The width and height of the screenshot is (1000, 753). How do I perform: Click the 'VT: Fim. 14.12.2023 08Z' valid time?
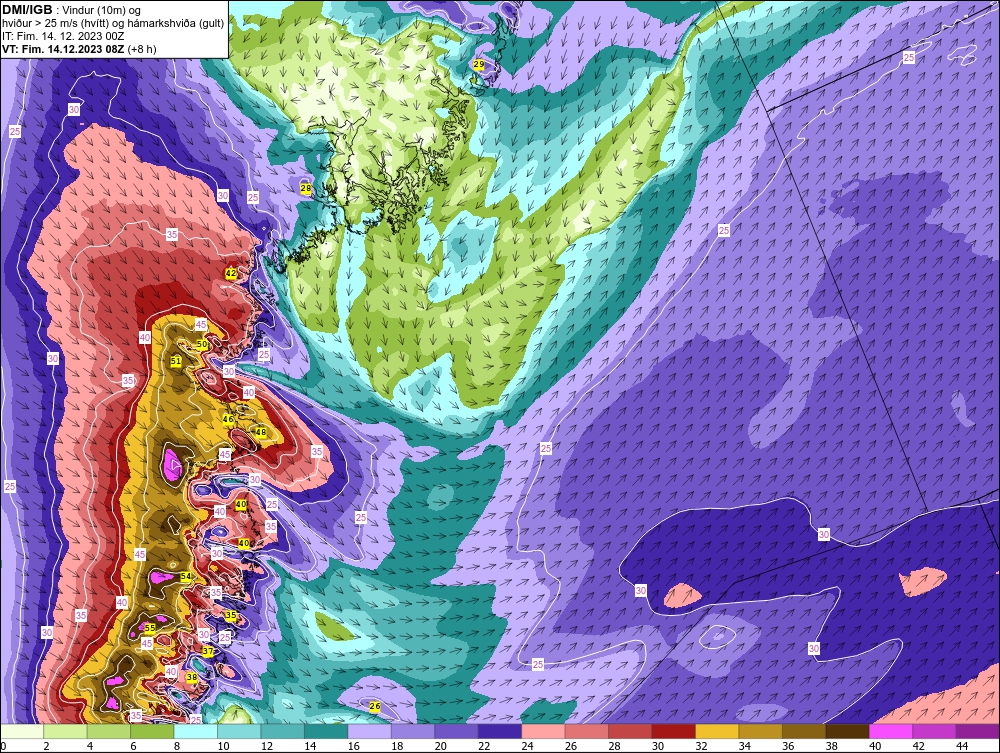[x=64, y=49]
